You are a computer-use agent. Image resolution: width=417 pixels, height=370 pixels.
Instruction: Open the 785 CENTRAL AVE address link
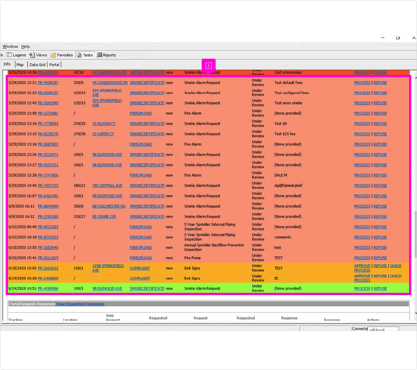107,186
